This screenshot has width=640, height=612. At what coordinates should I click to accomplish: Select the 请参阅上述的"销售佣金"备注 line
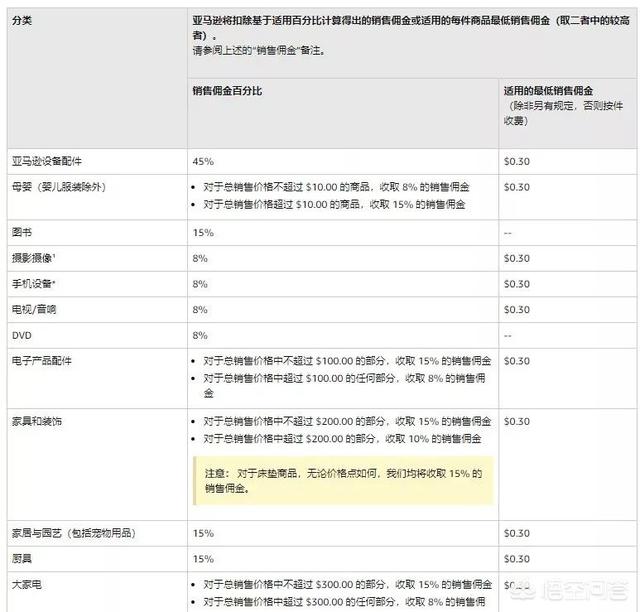click(259, 51)
